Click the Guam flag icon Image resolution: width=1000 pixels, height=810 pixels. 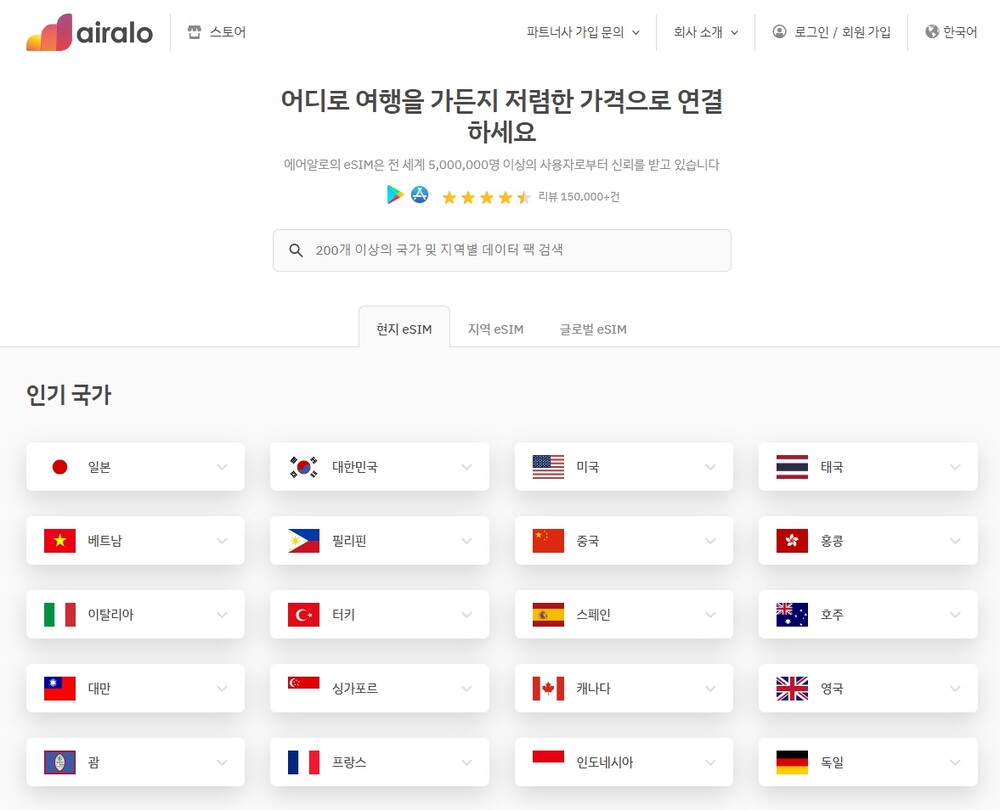tap(60, 763)
